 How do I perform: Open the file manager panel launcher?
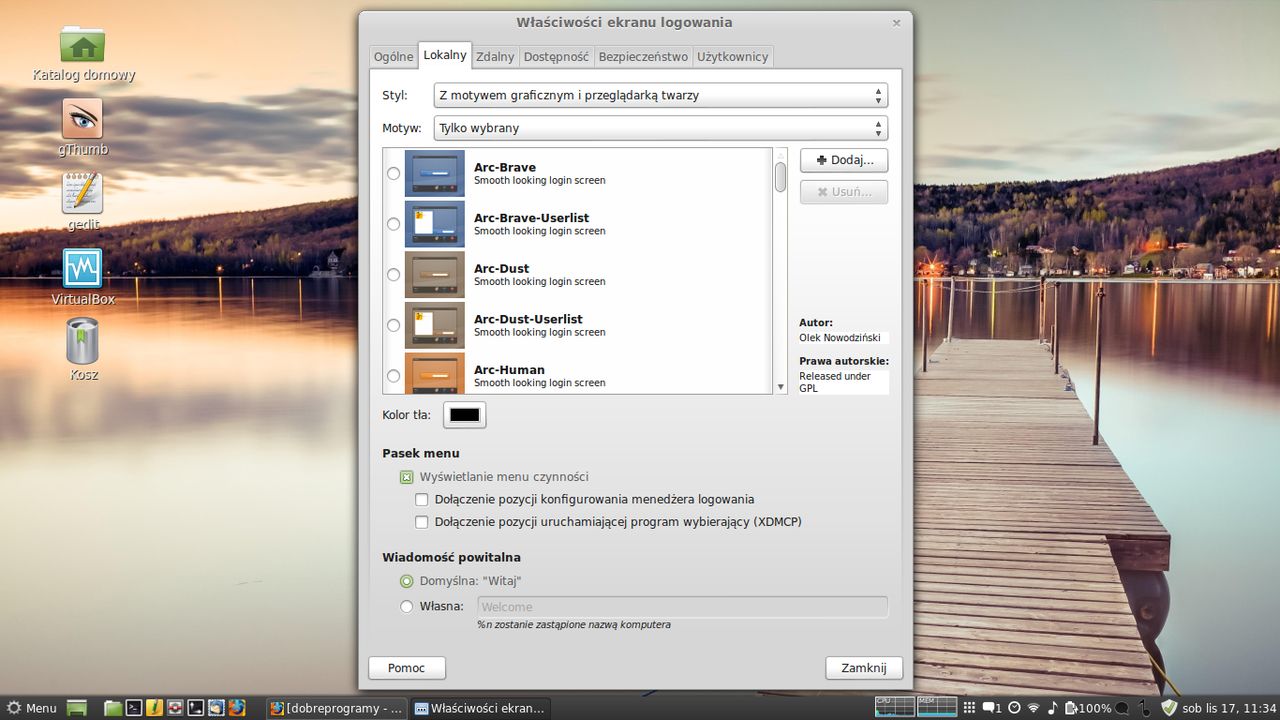112,708
